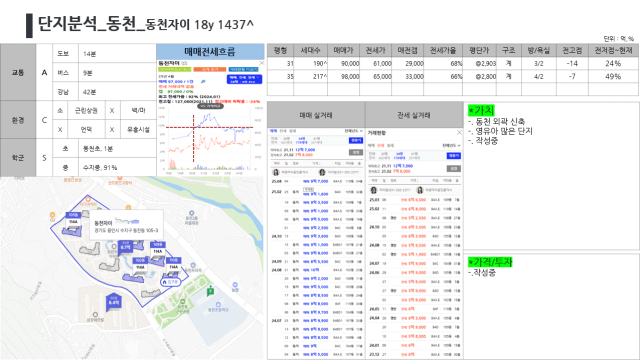Click the blue button in 전세 panel
This screenshot has height=360, width=640.
454,156
